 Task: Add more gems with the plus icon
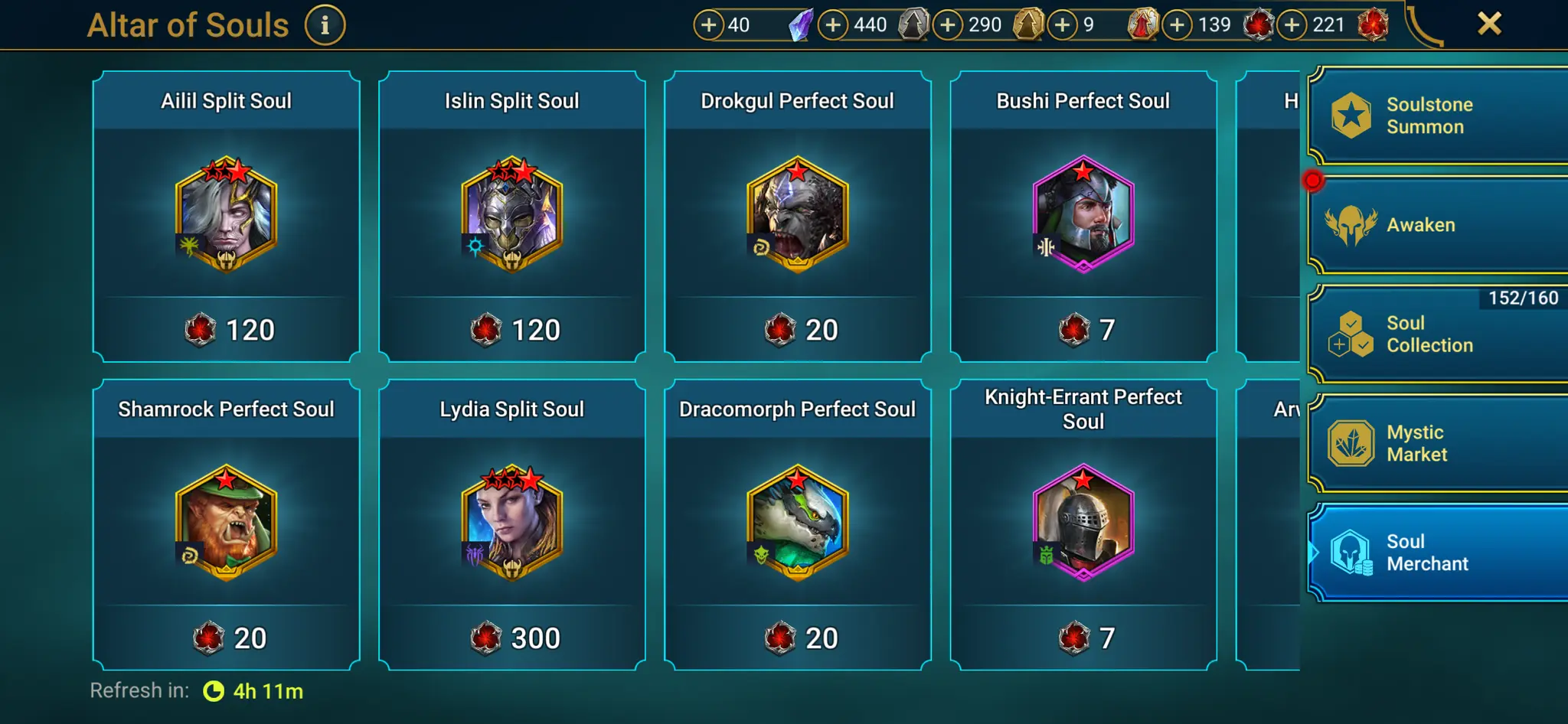(709, 25)
